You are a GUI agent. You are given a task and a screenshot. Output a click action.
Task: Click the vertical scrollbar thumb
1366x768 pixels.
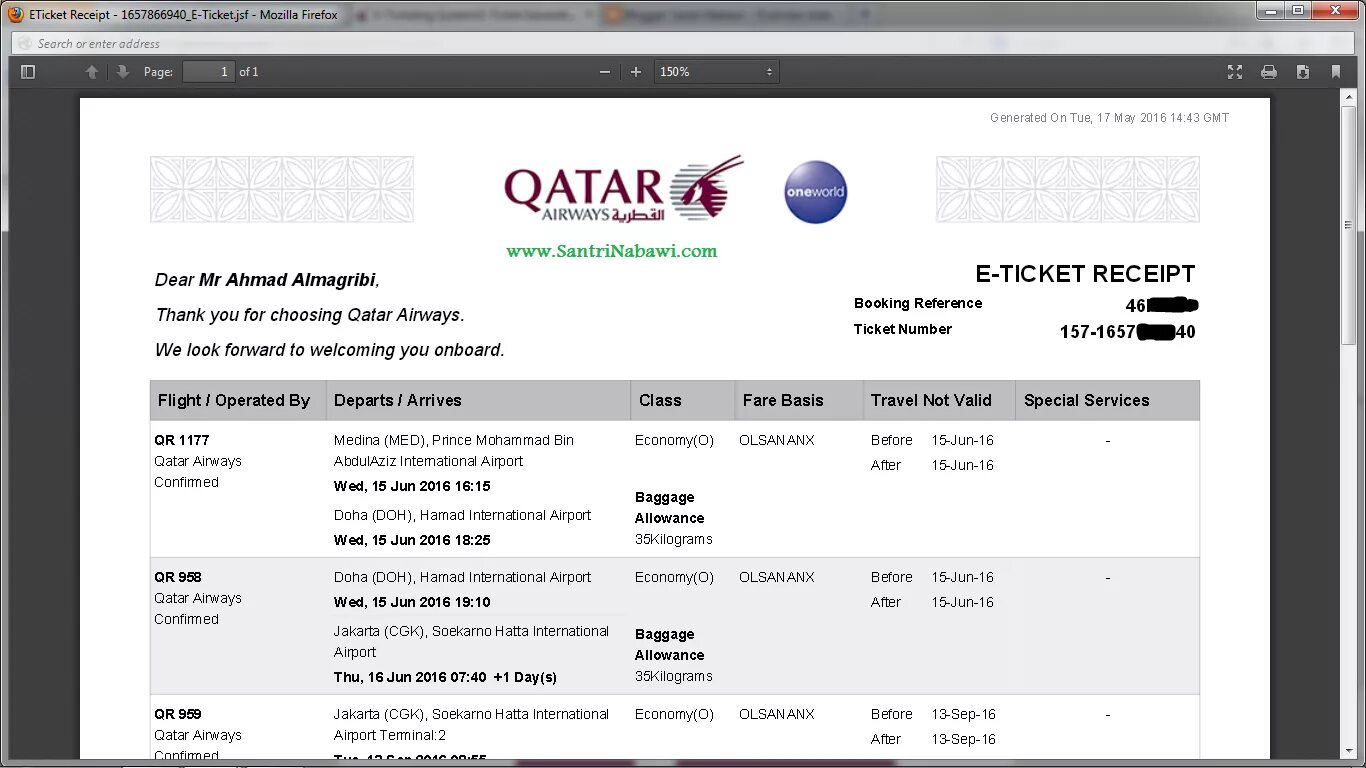point(1348,224)
